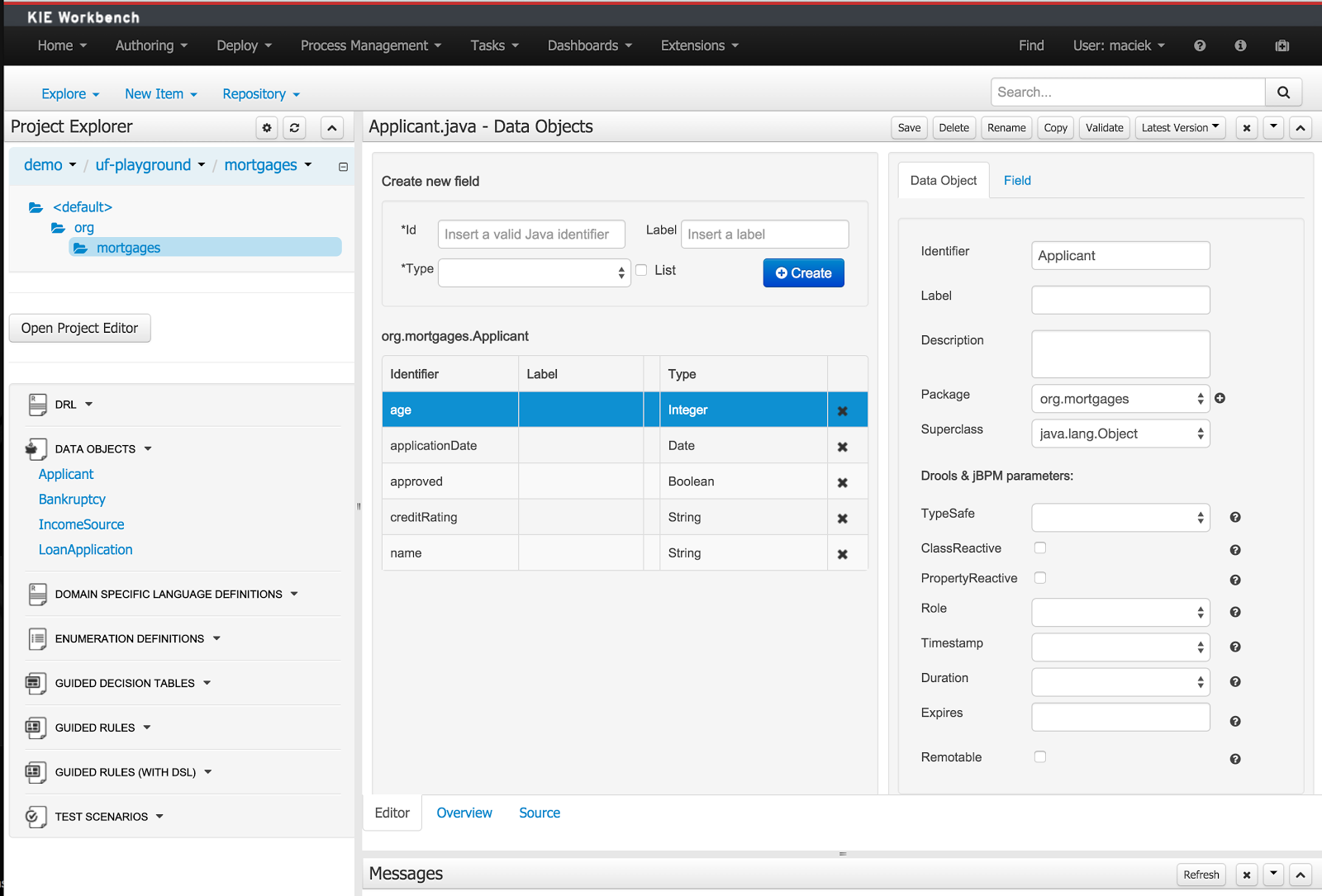
Task: Focus the Id input field
Action: tap(531, 235)
